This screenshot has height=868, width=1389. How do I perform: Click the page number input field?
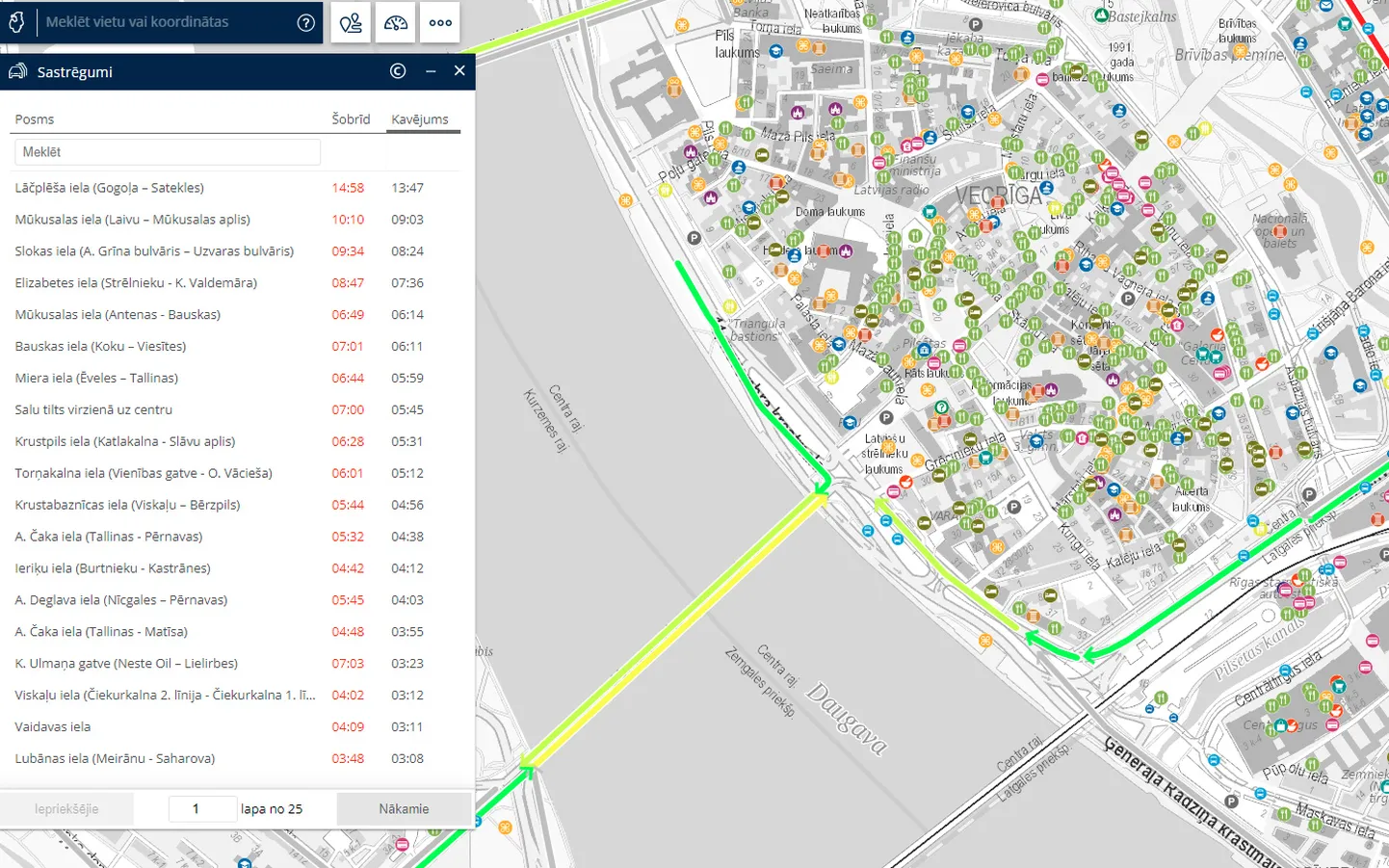[202, 809]
